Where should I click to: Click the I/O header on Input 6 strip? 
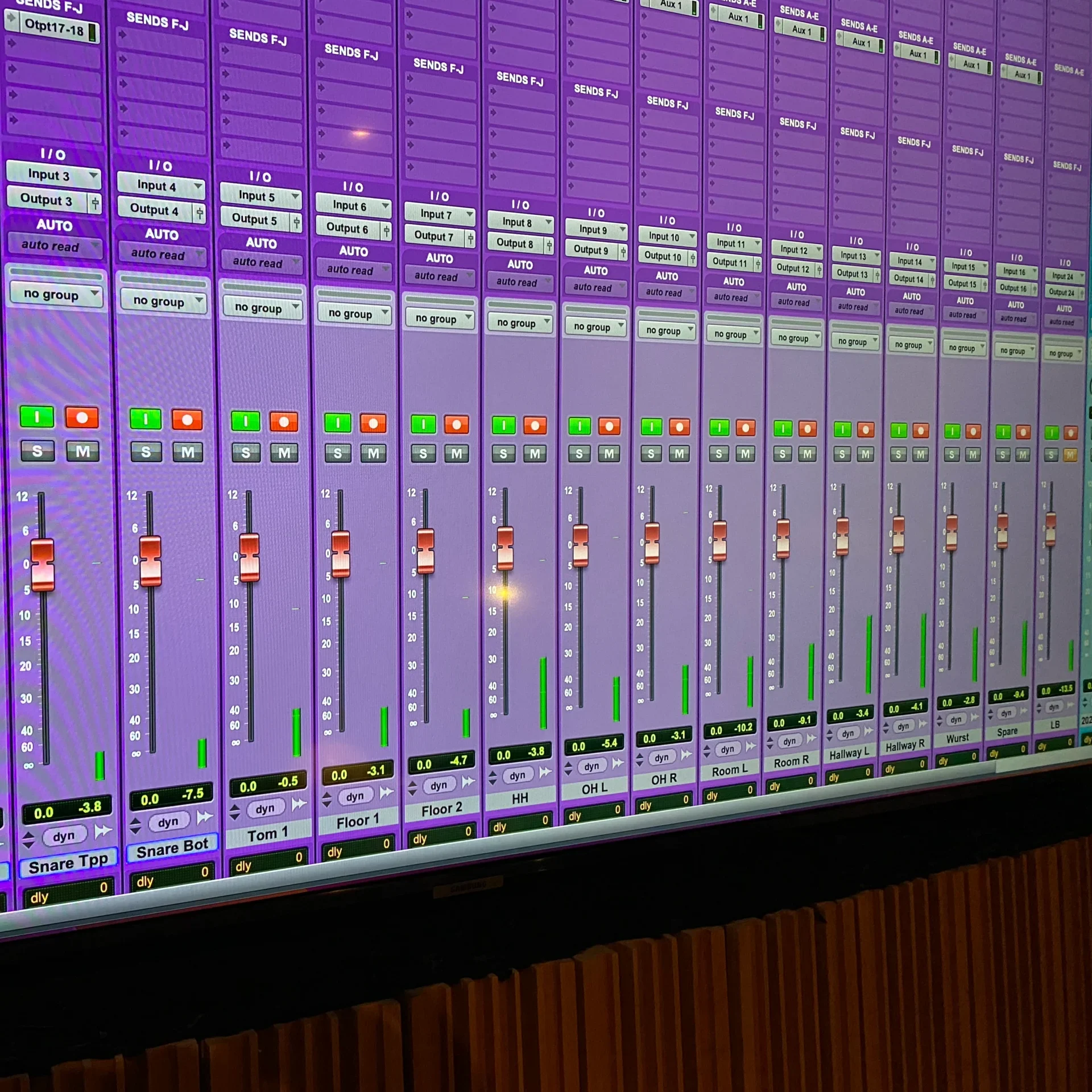[x=353, y=187]
